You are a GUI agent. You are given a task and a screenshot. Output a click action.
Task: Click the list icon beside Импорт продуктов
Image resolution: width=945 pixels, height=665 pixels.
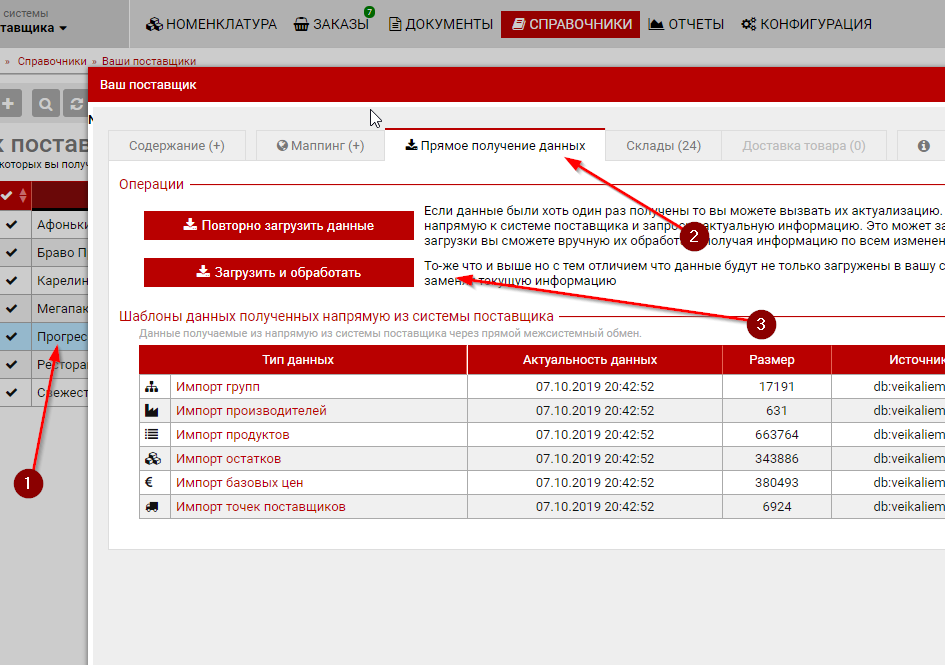pos(153,435)
